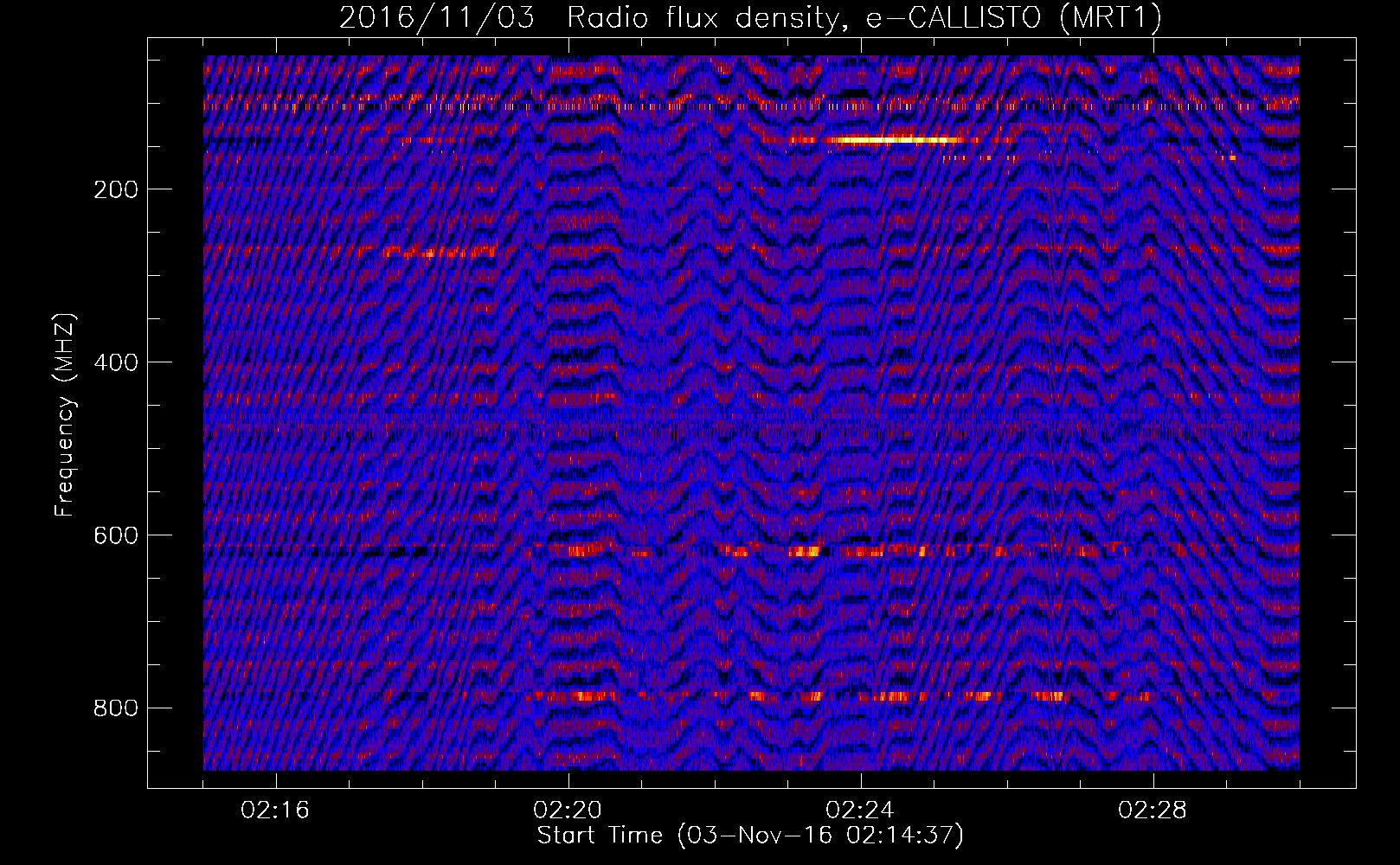The image size is (1400, 865).
Task: Click the 200 frequency tick label
Action: coord(116,189)
